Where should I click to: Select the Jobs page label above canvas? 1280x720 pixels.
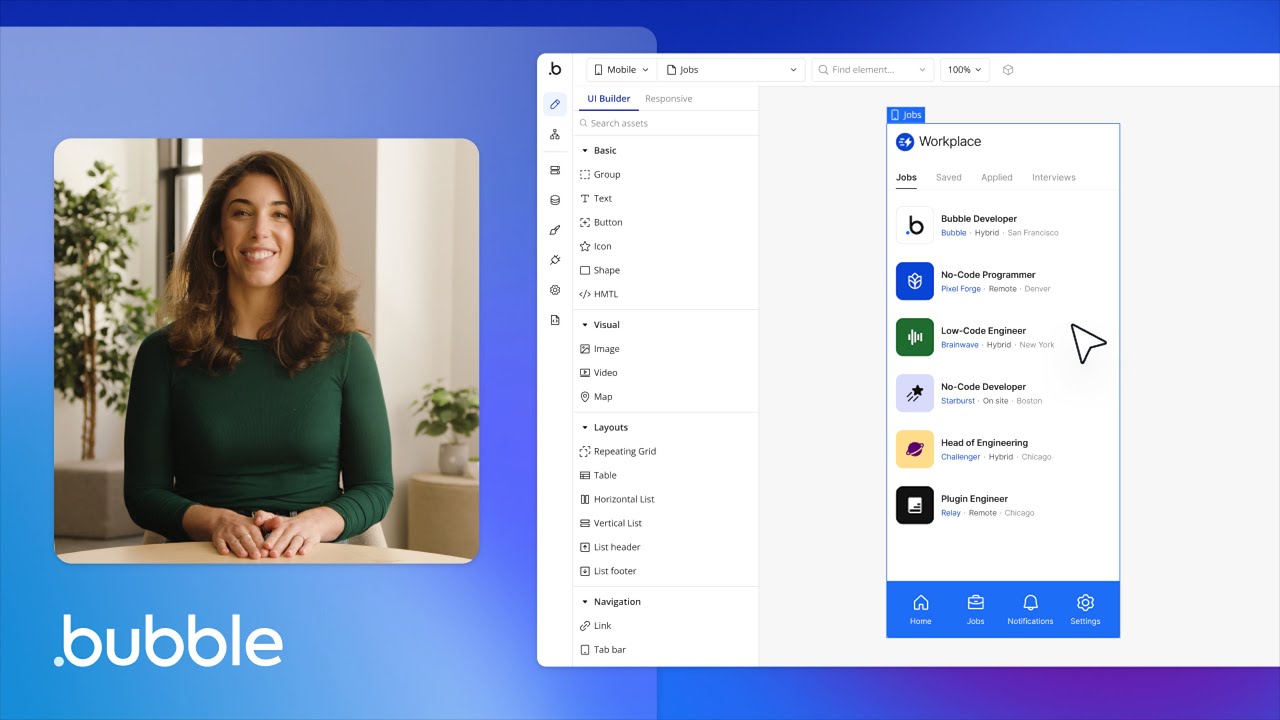pyautogui.click(x=905, y=115)
